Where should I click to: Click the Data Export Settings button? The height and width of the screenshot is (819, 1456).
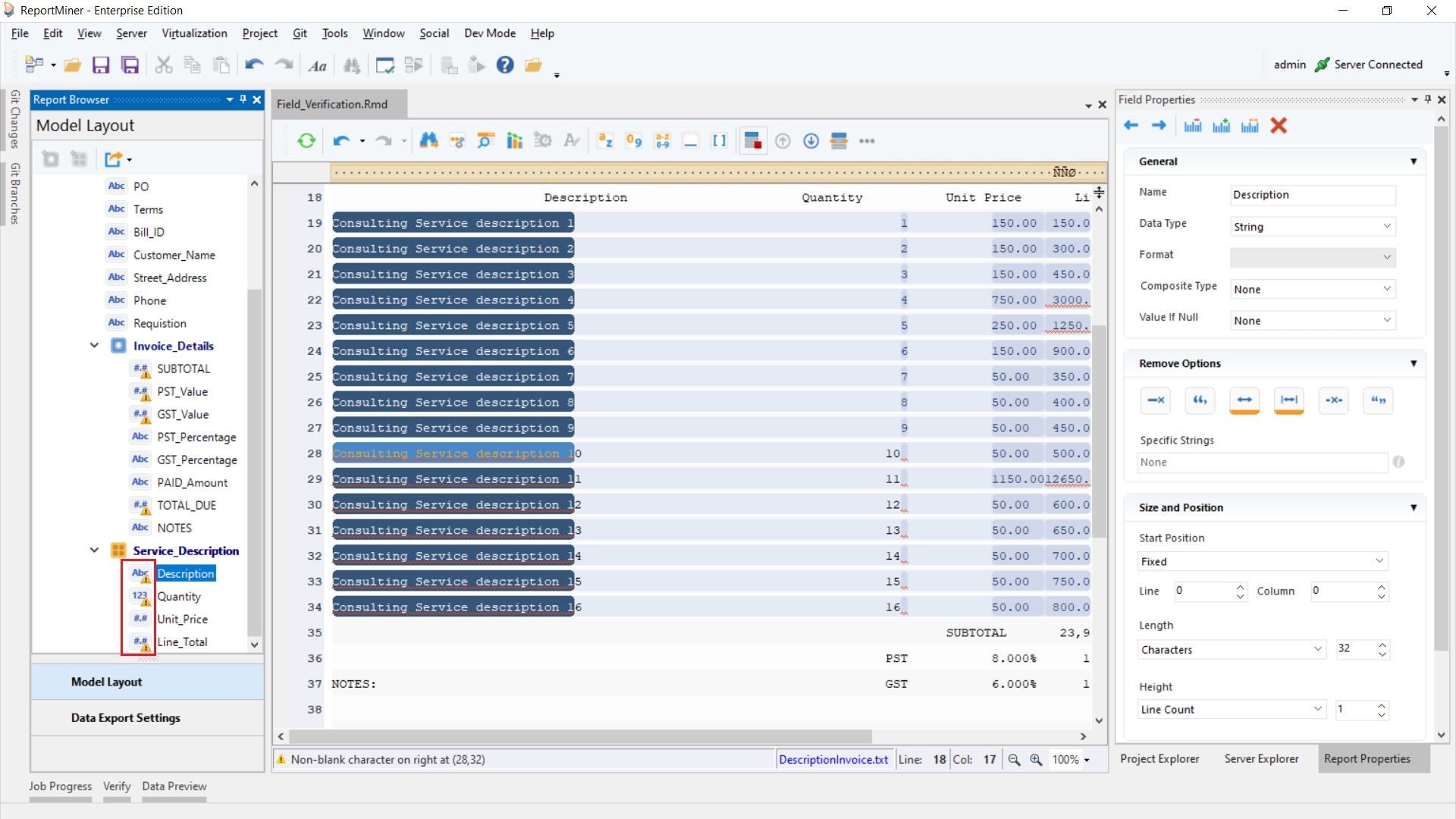(x=126, y=718)
